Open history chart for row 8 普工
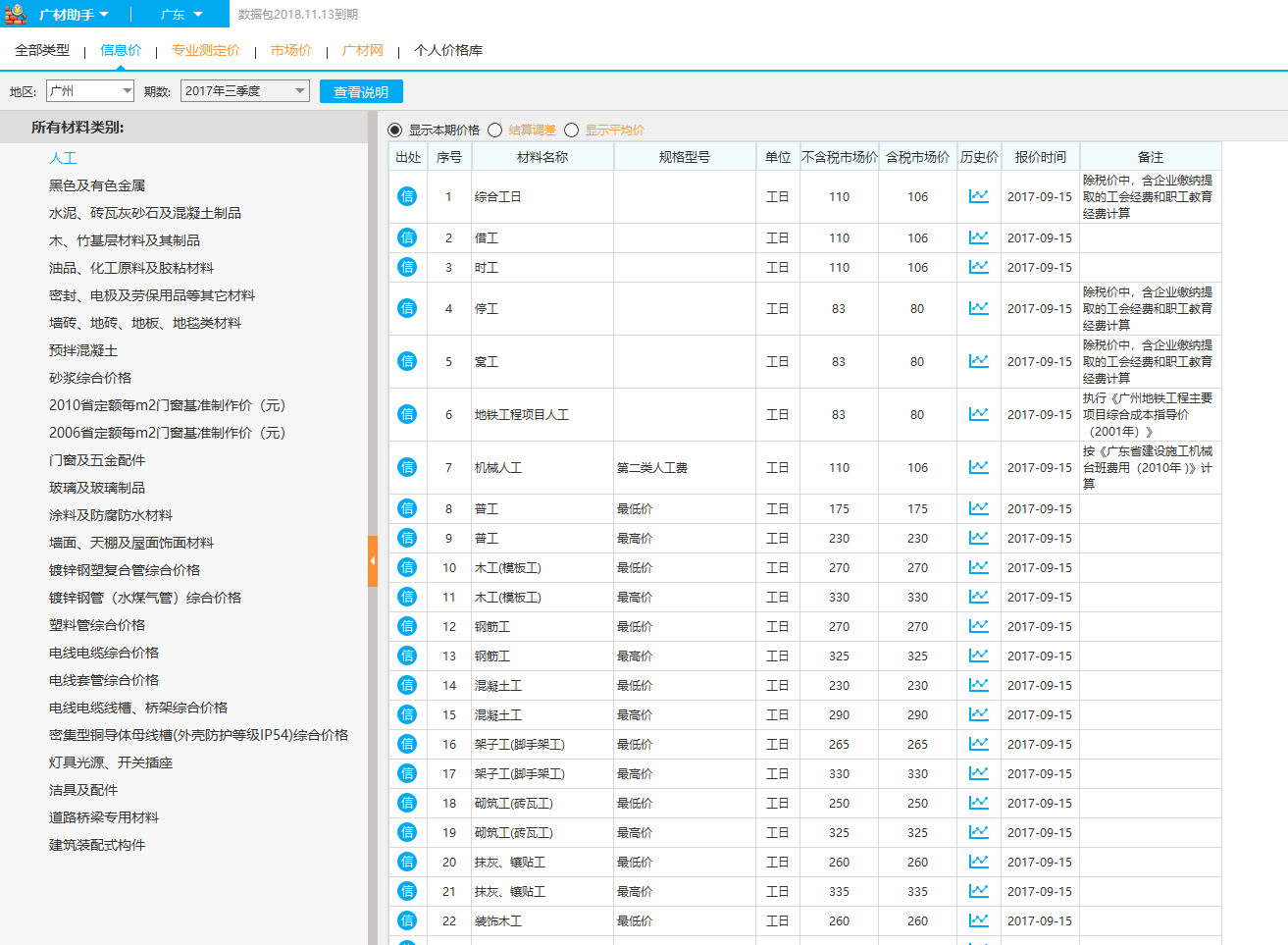Viewport: 1288px width, 945px height. click(x=979, y=508)
